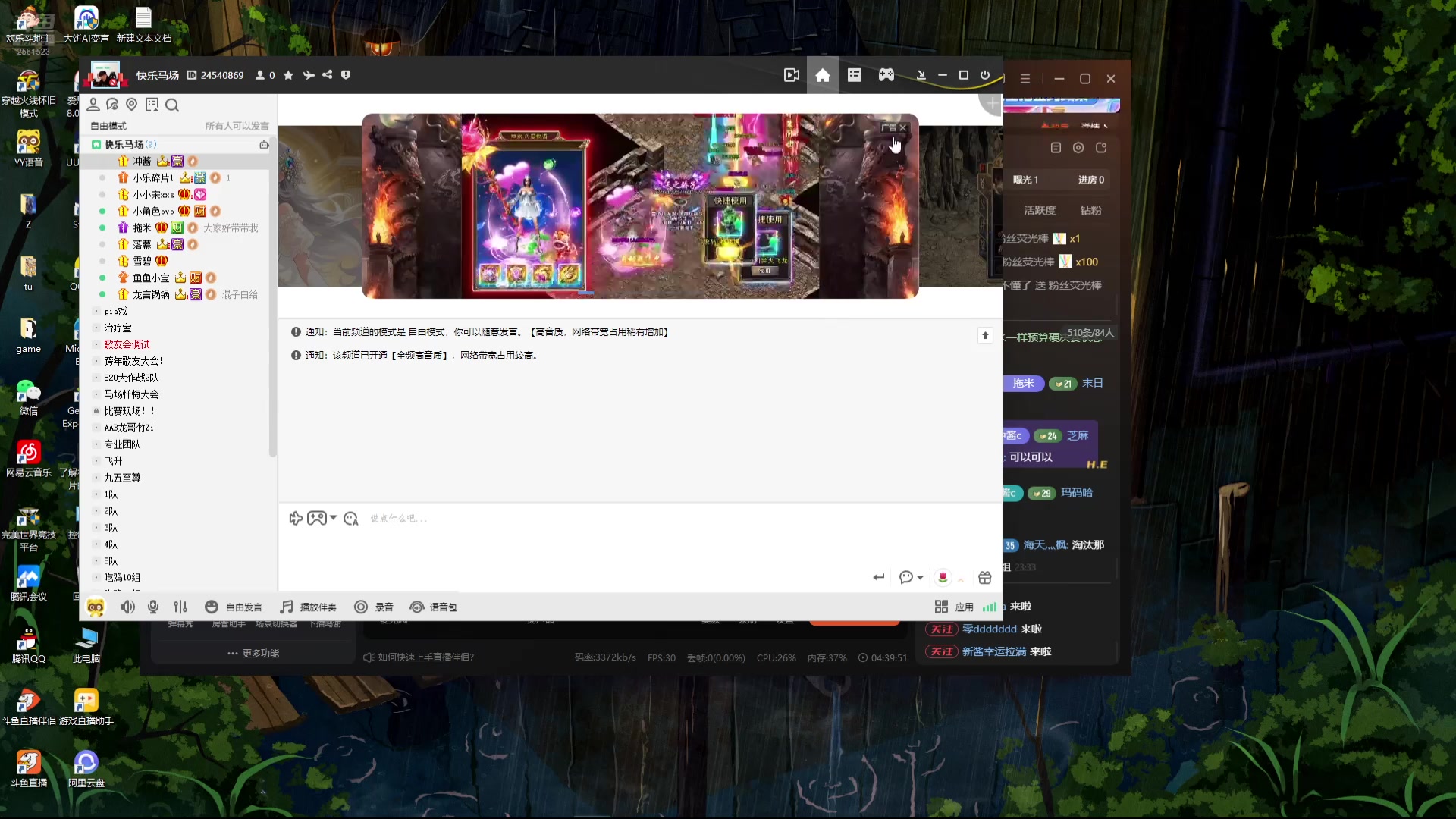Favorite the channel with the star icon
The width and height of the screenshot is (1456, 819).
tap(288, 75)
